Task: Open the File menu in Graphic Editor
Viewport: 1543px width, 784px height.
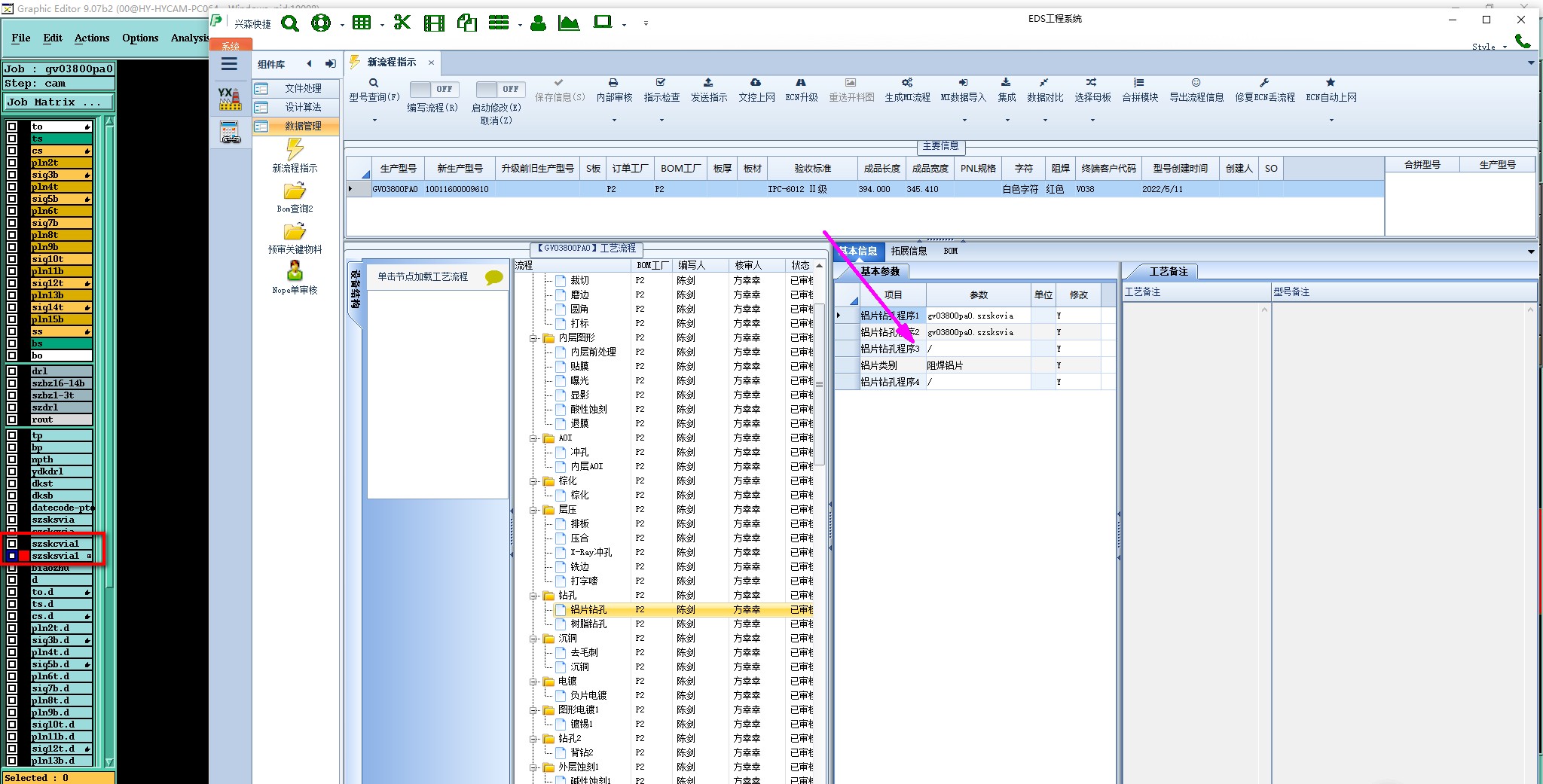Action: (21, 38)
